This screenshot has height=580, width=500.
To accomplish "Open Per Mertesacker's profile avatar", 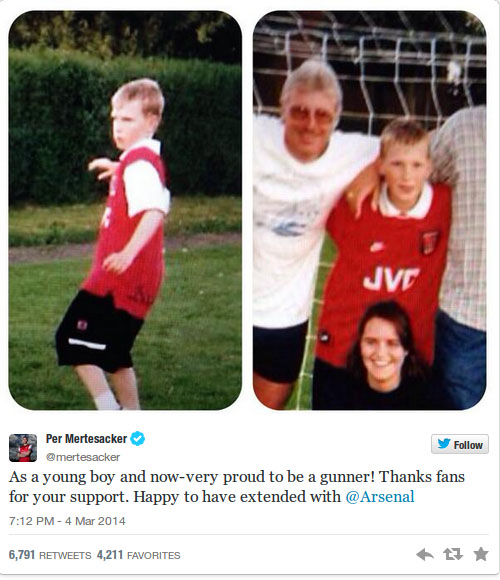I will [23, 448].
